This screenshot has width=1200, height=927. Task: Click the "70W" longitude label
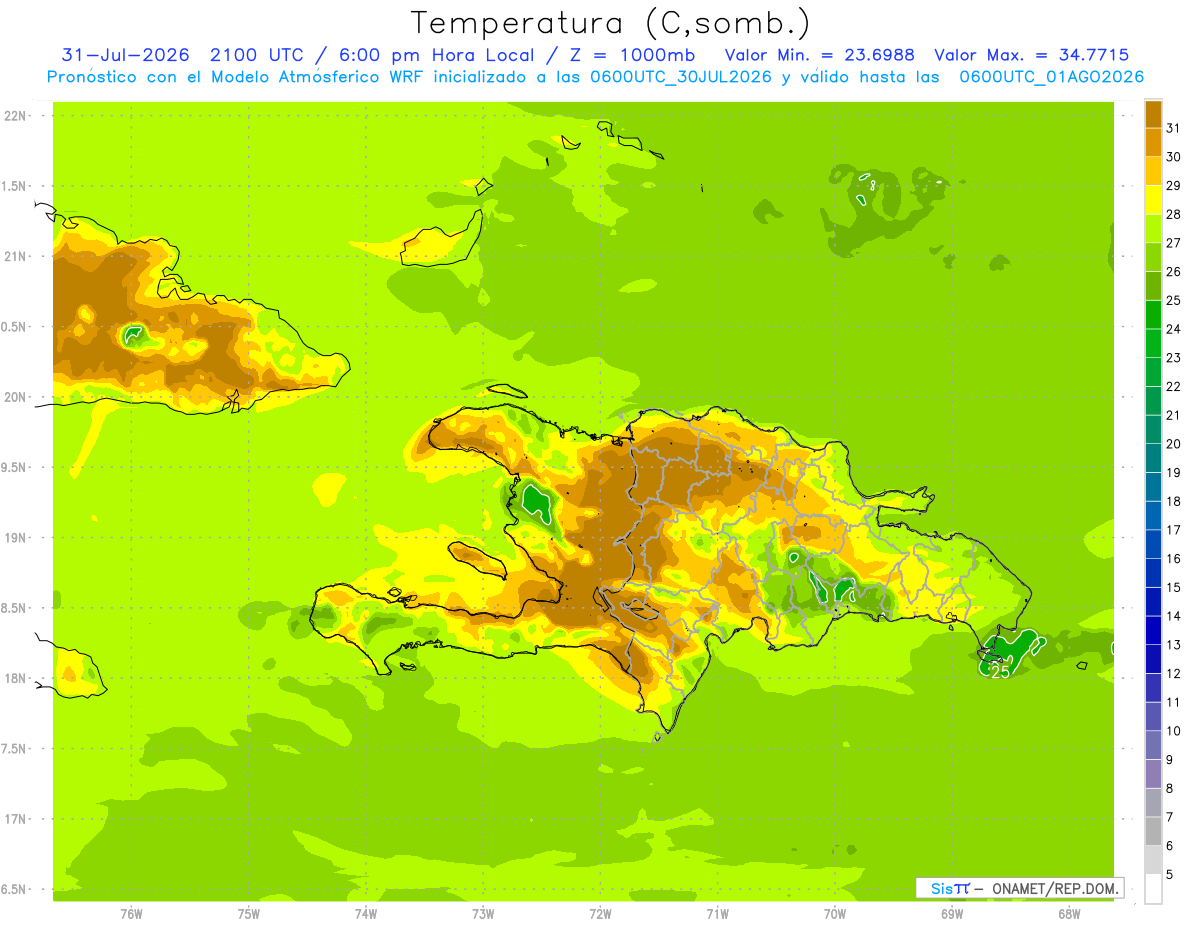click(835, 913)
